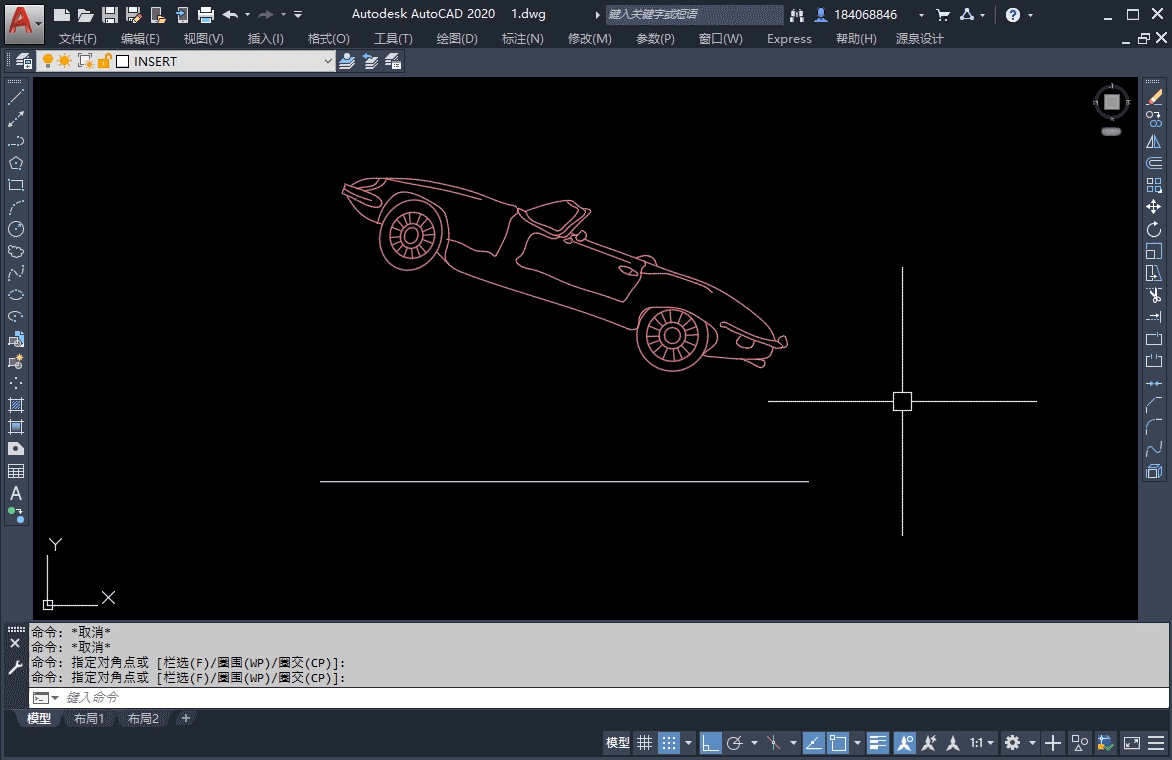Screen dimensions: 1172x760
Task: Select the multiline Text tool
Action: pyautogui.click(x=16, y=493)
